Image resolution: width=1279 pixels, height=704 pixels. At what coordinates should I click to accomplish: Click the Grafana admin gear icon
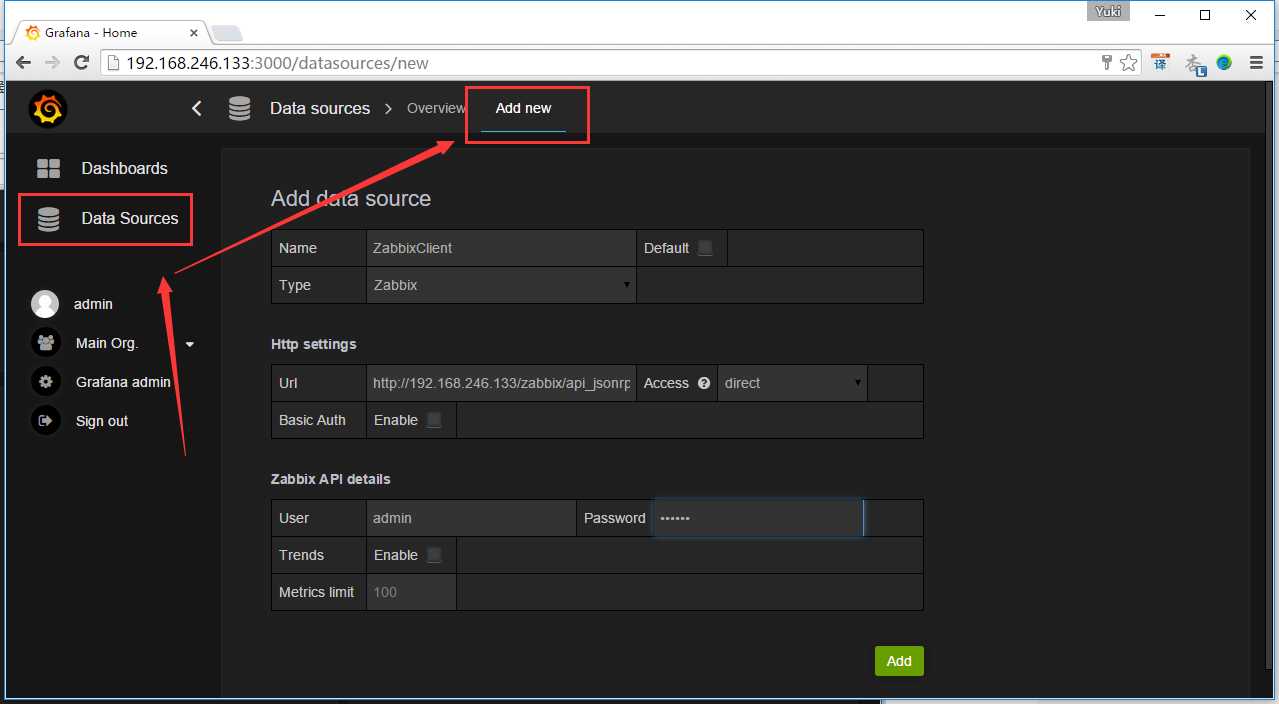[45, 382]
